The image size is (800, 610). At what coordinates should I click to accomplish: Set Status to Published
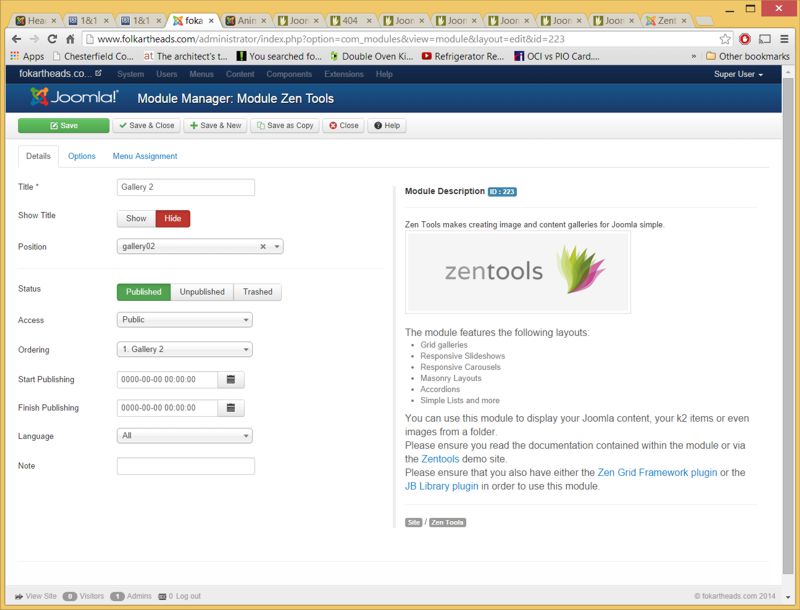pyautogui.click(x=143, y=292)
